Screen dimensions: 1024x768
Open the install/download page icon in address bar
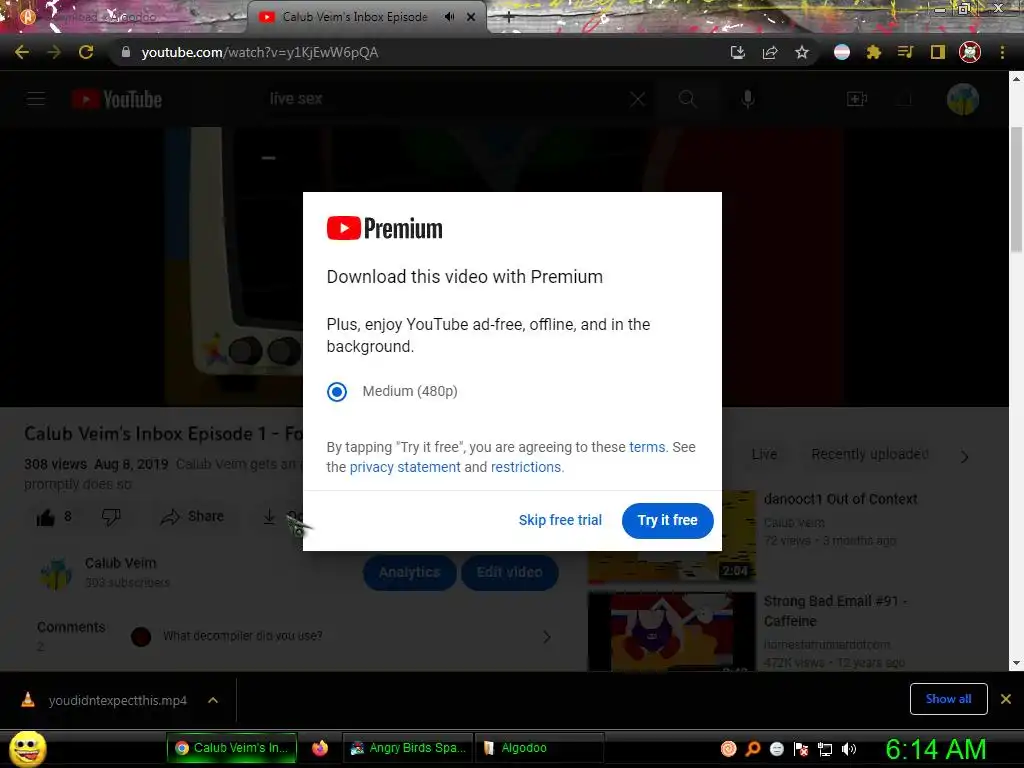point(738,52)
